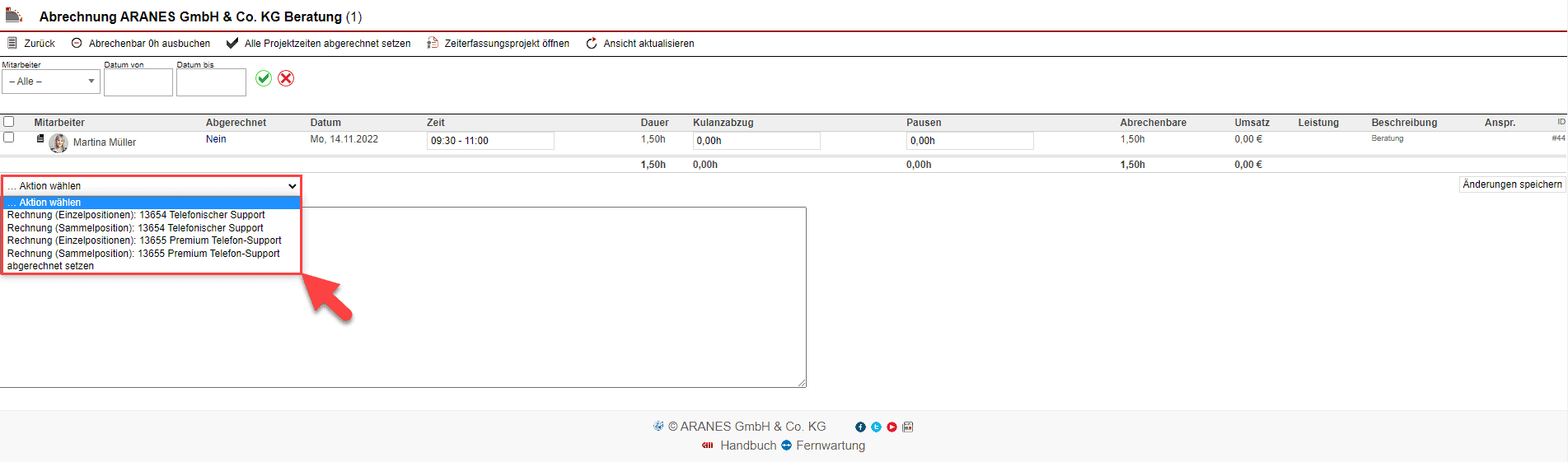
Task: Click the red X filter reset icon
Action: pos(286,78)
